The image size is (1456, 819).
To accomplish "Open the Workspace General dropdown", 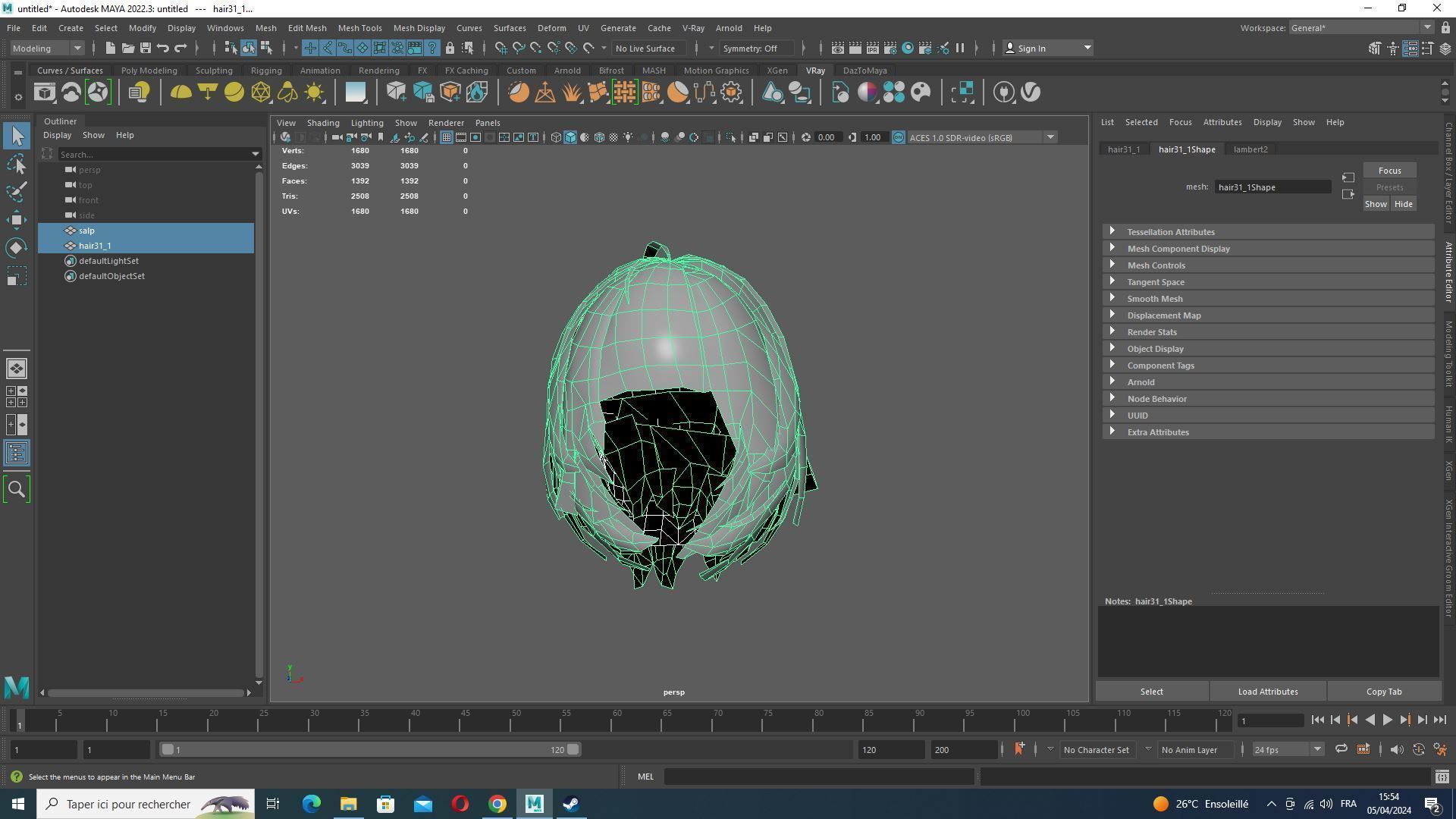I will (x=1361, y=28).
